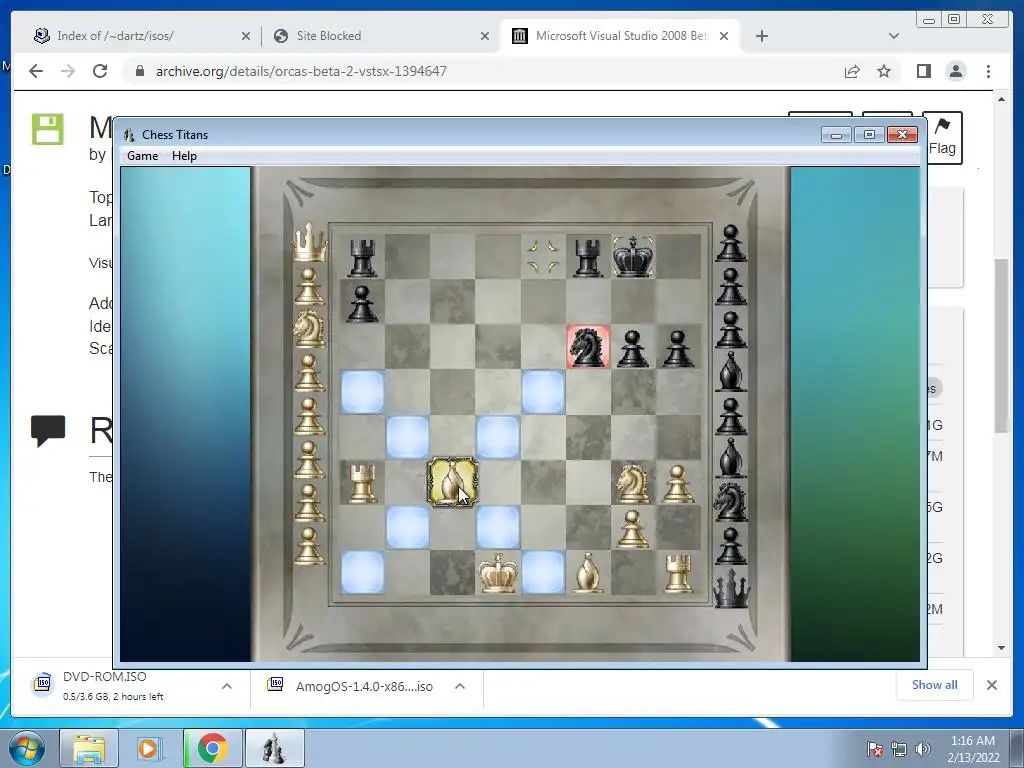
Task: Click the reviews speech bubble icon
Action: point(48,431)
